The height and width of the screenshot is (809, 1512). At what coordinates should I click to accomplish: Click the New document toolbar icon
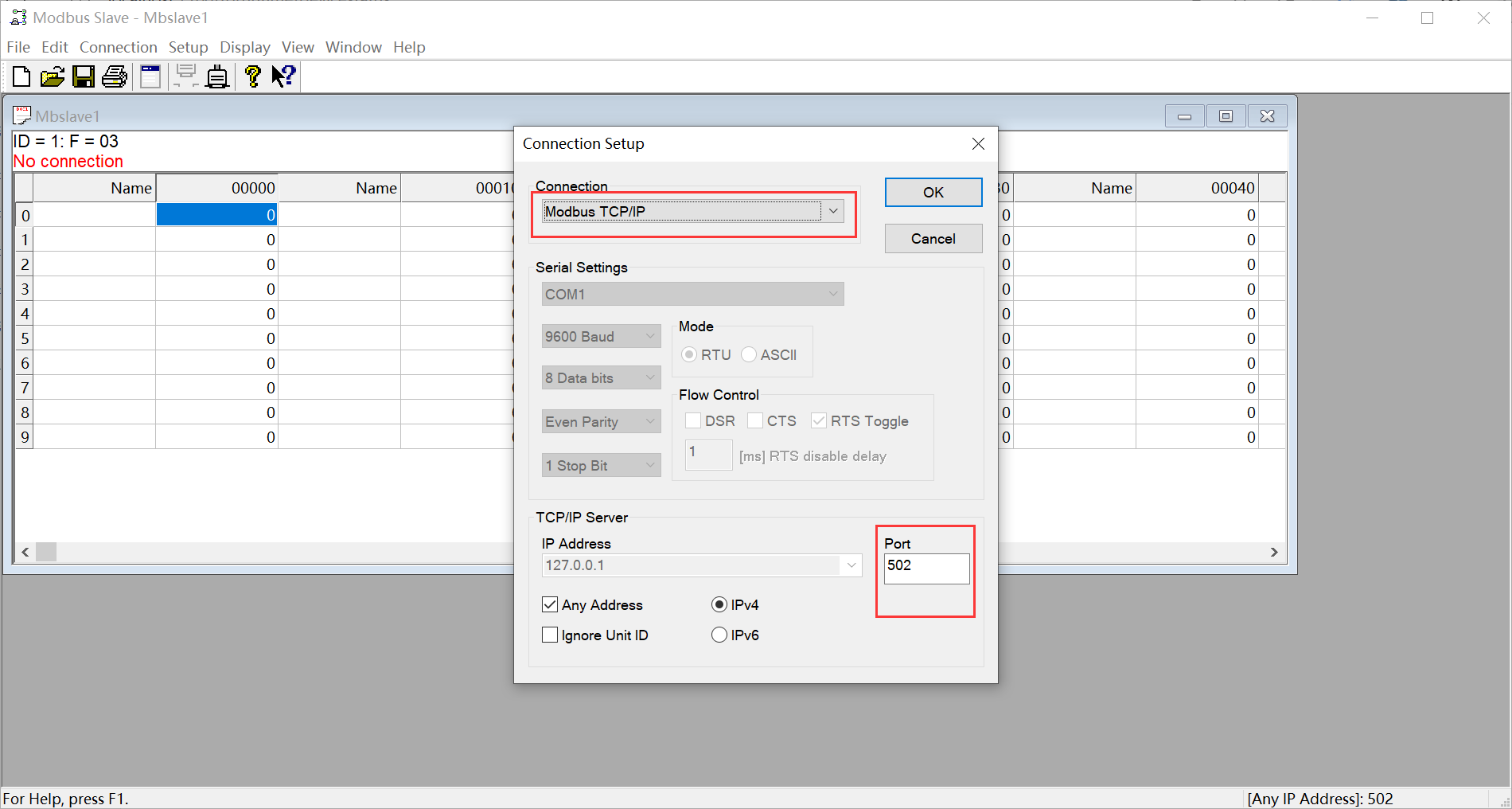[21, 76]
